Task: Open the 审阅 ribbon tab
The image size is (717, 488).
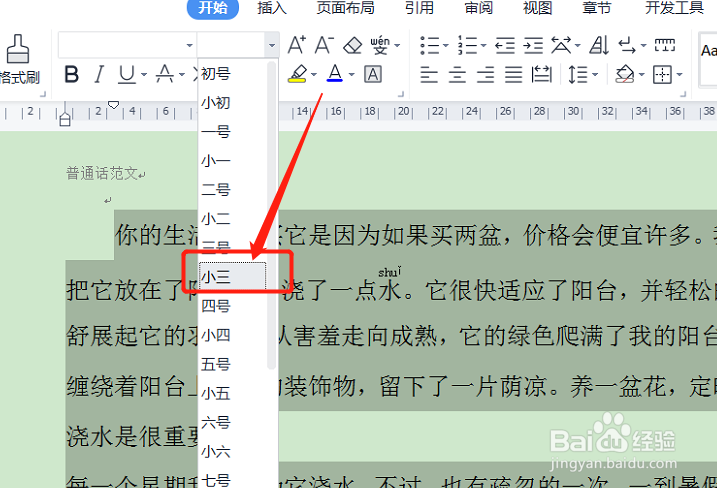Action: pyautogui.click(x=478, y=8)
